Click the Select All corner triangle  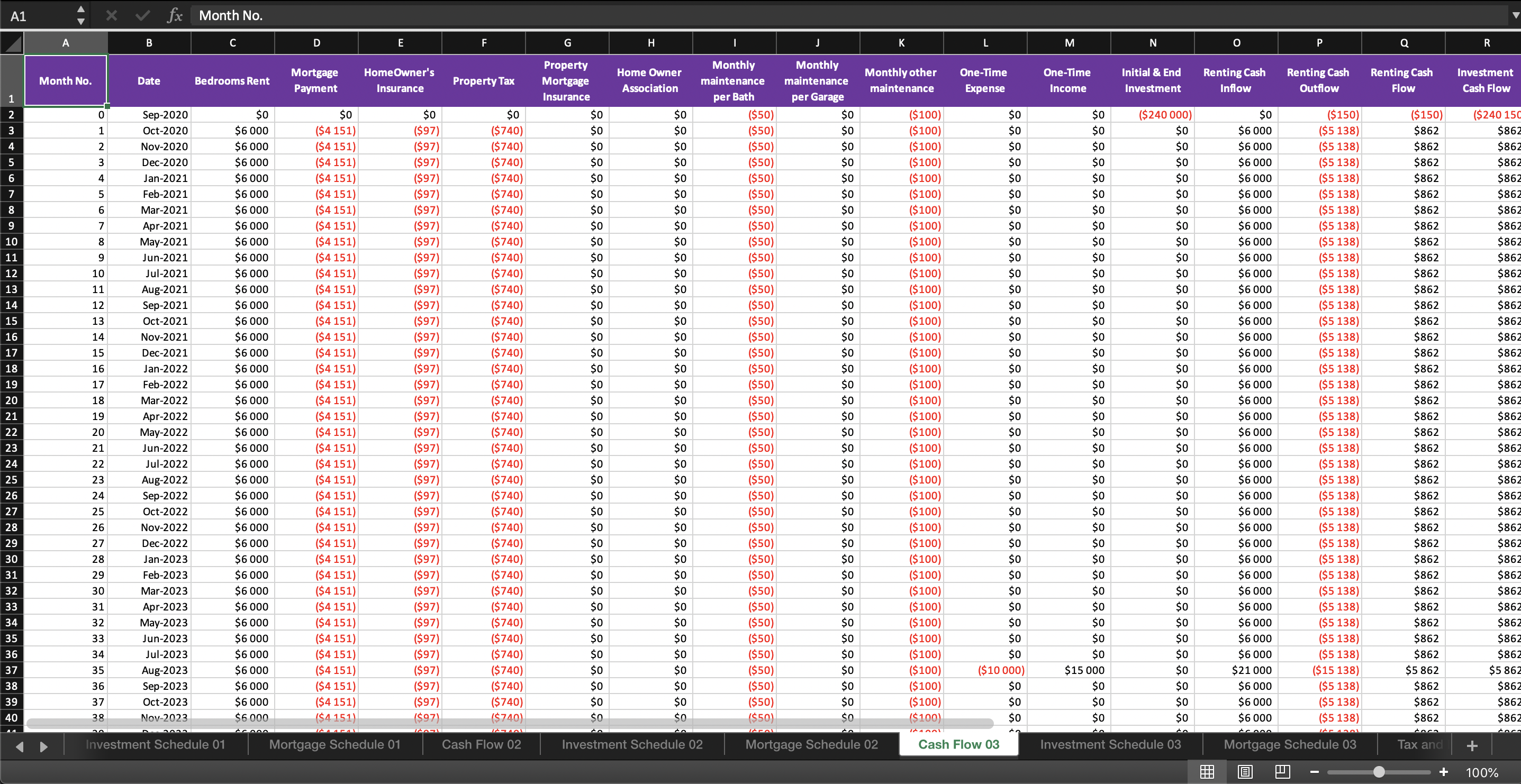12,43
